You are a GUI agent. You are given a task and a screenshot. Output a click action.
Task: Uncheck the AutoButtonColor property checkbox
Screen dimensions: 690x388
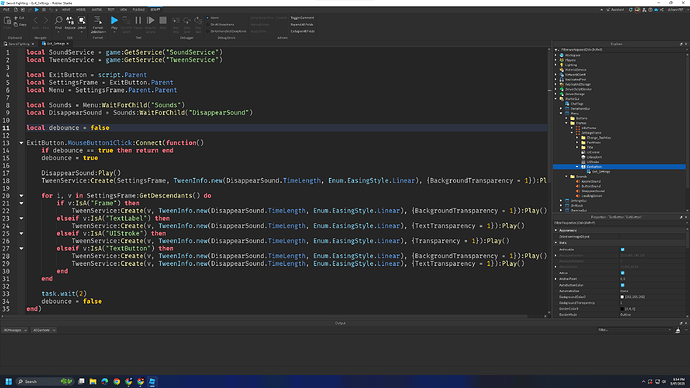coord(622,285)
